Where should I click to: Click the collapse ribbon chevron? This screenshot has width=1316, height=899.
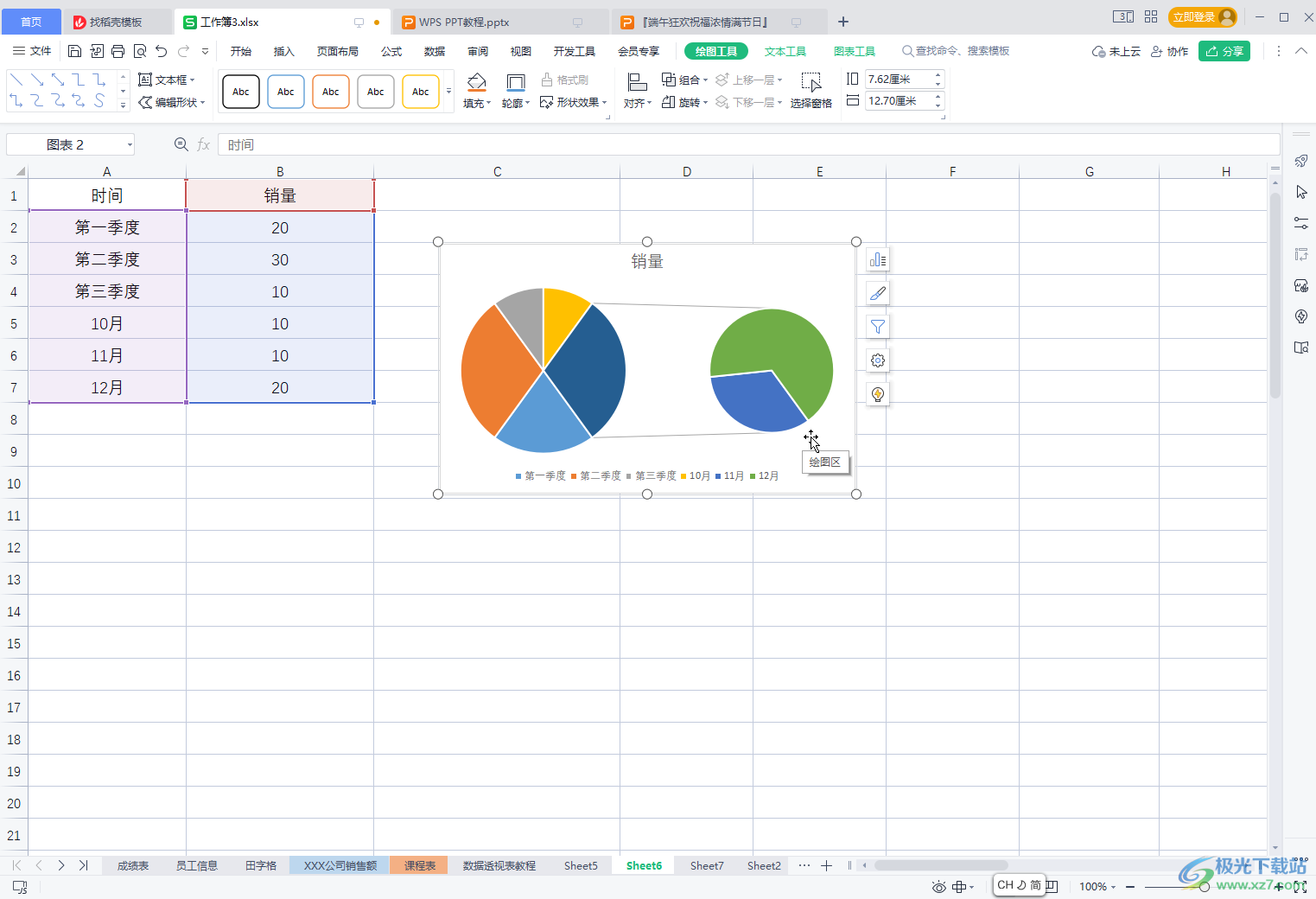pyautogui.click(x=1301, y=51)
